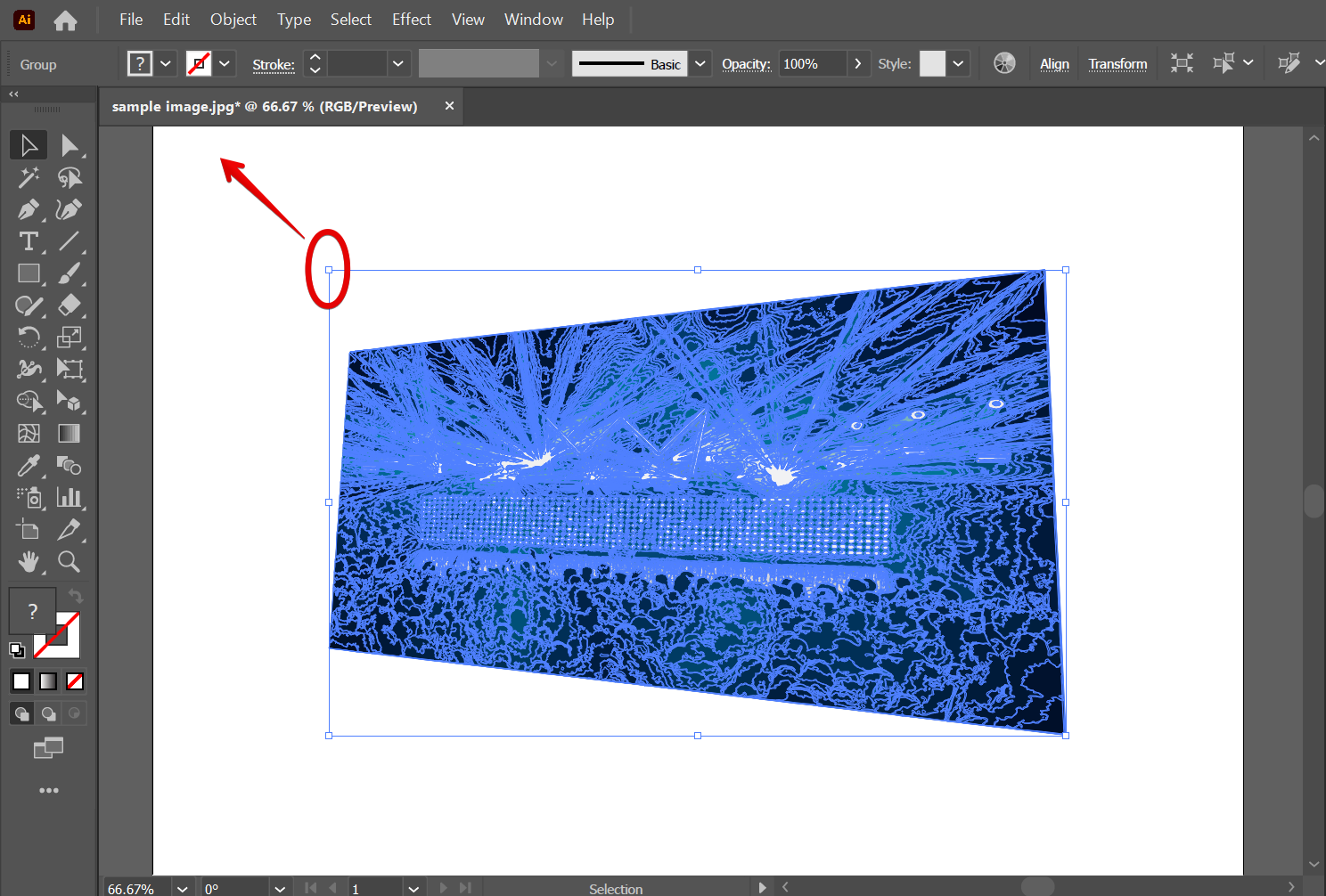Set paint mode to None
The image size is (1326, 896).
tap(75, 681)
